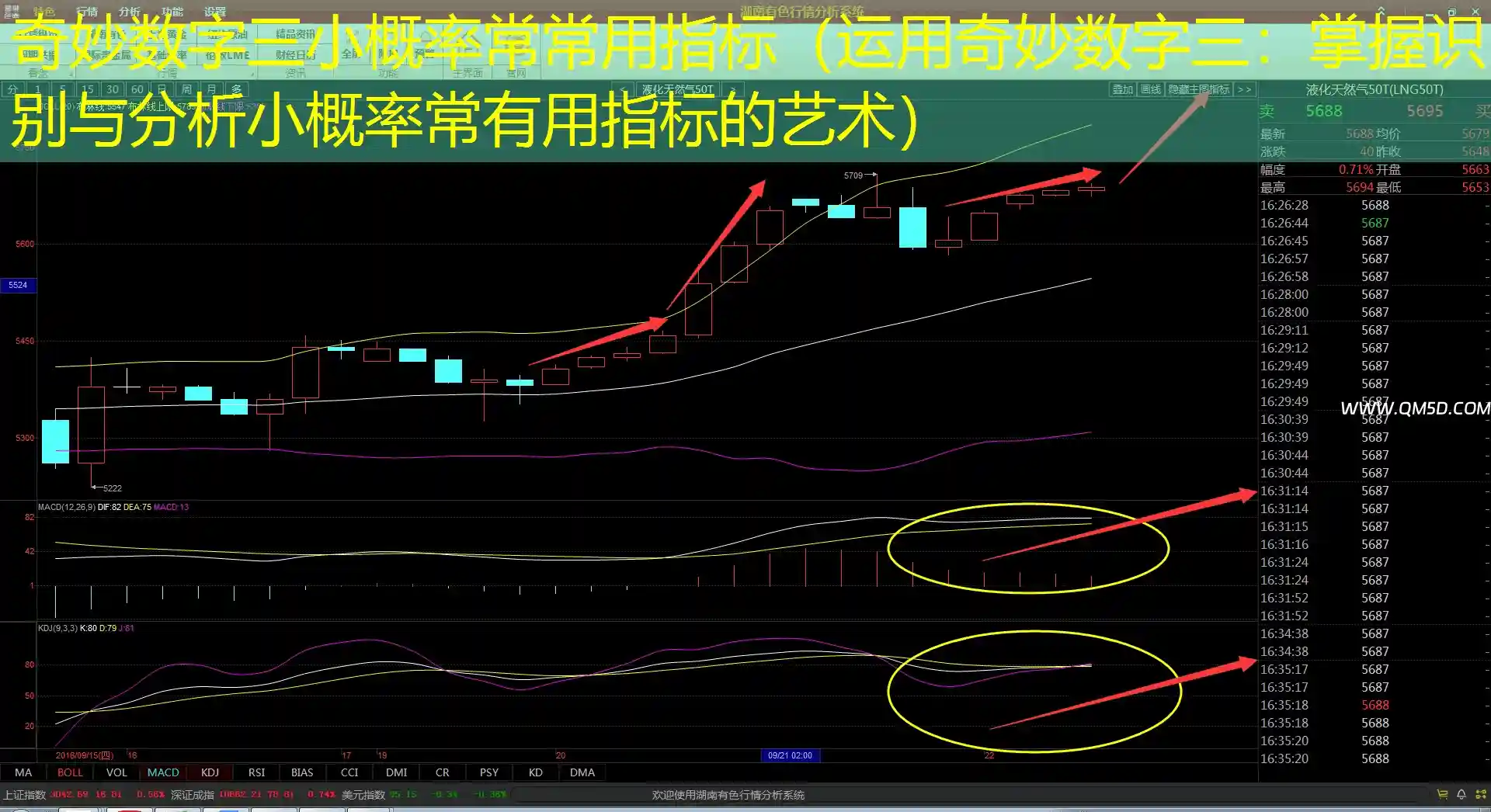Switch to the daily 日 period

pyautogui.click(x=162, y=89)
